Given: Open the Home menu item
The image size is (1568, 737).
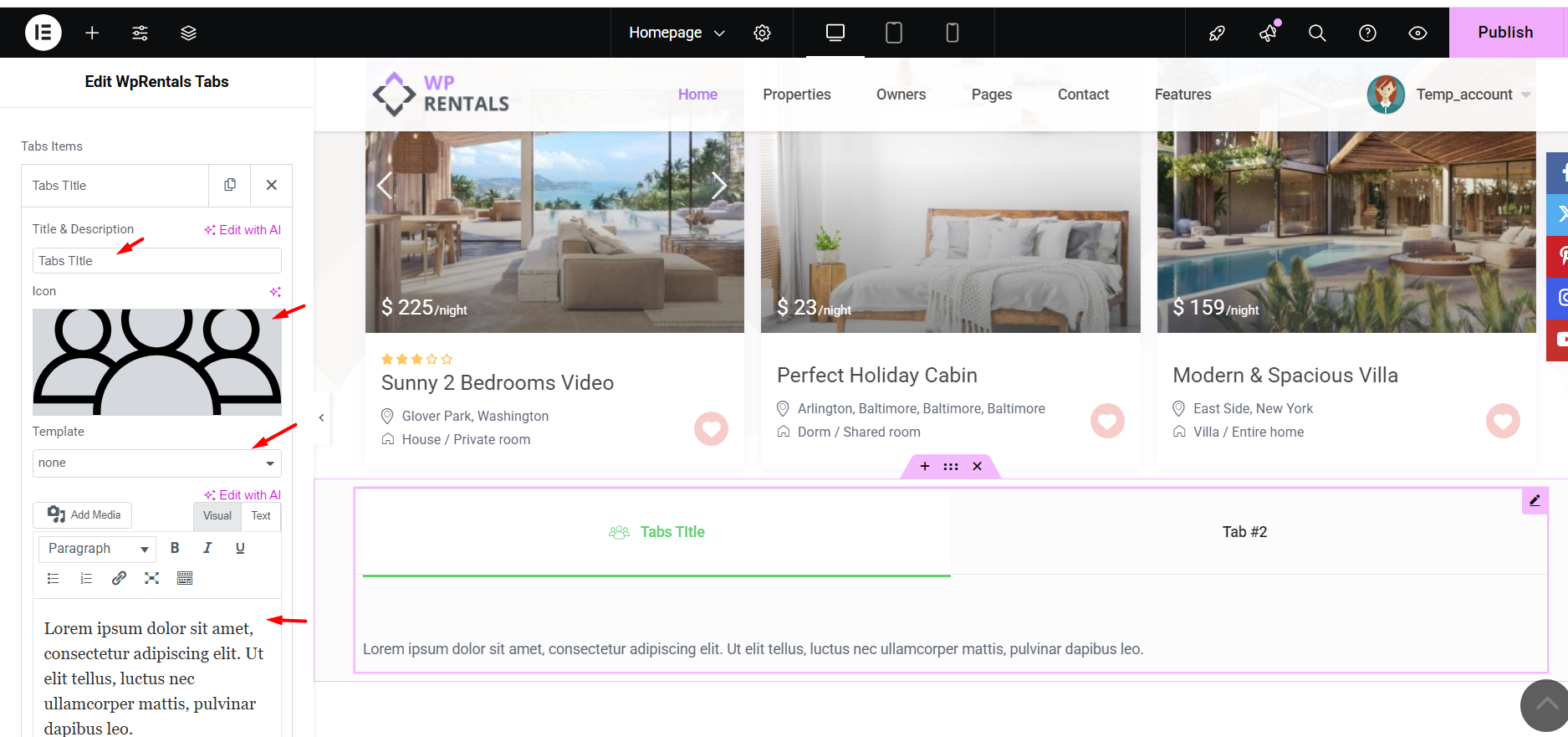Looking at the screenshot, I should click(697, 95).
